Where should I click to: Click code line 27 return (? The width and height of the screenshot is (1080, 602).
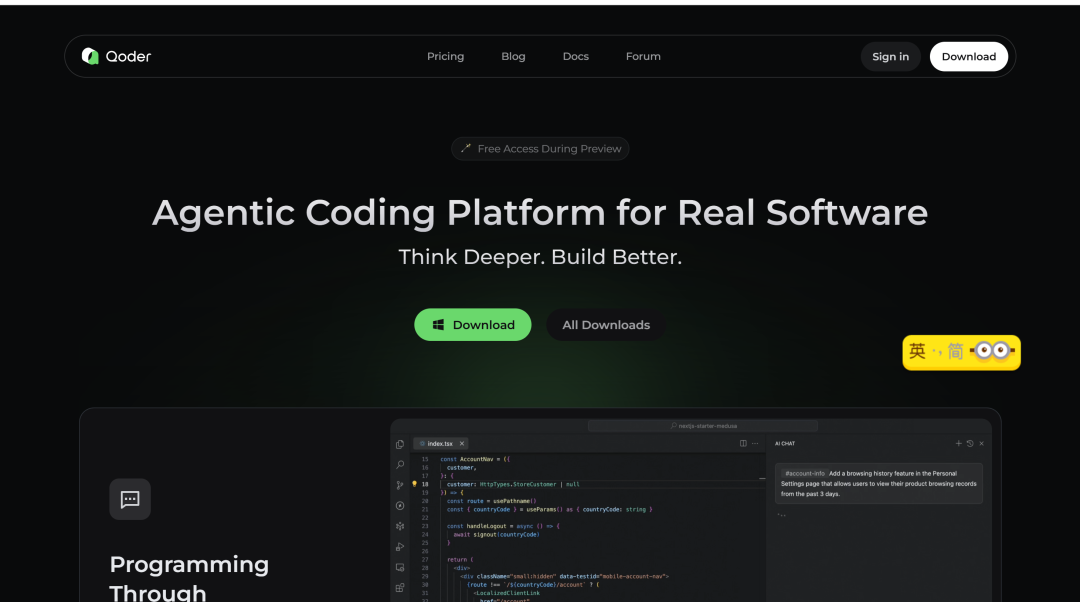click(460, 559)
